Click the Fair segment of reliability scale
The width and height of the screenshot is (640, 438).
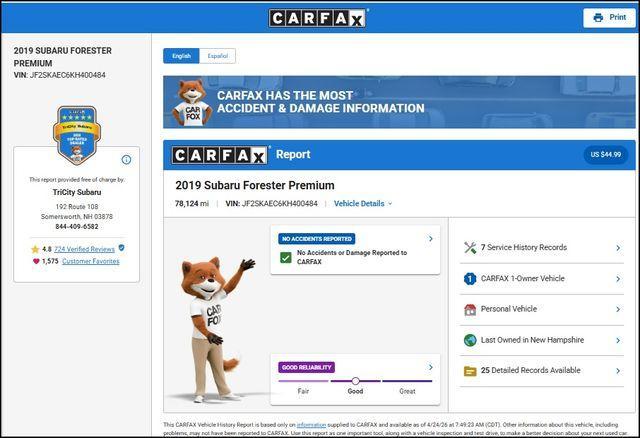(303, 381)
